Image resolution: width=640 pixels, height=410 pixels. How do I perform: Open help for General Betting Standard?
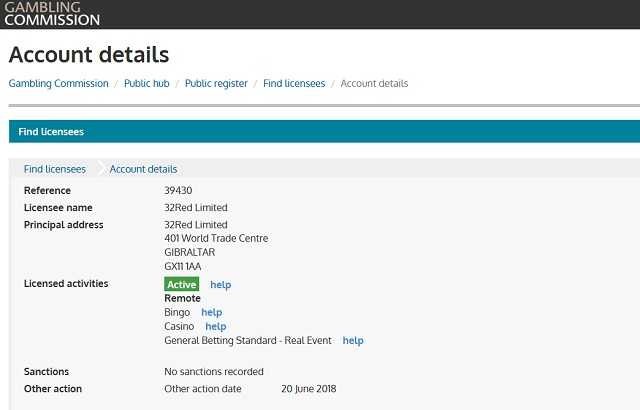(x=353, y=341)
